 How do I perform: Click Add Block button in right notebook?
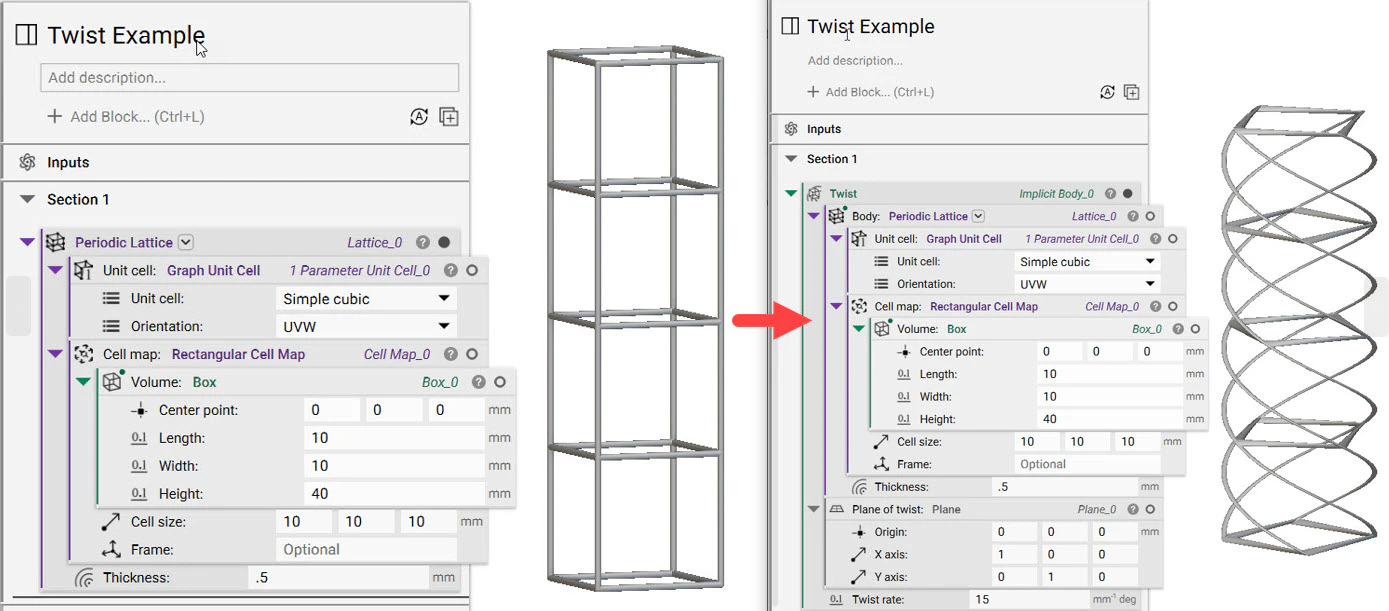click(871, 92)
